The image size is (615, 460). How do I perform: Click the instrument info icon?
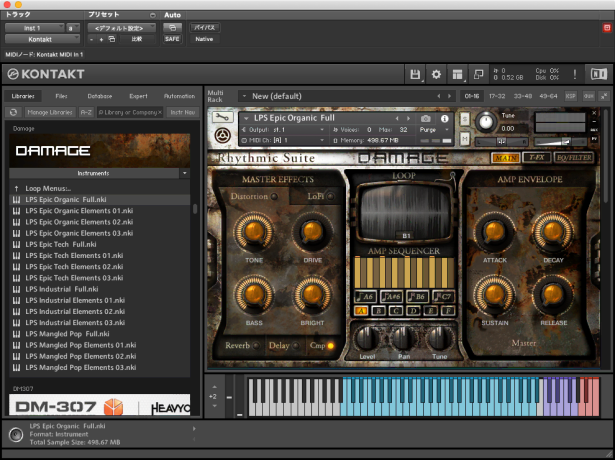pyautogui.click(x=444, y=118)
